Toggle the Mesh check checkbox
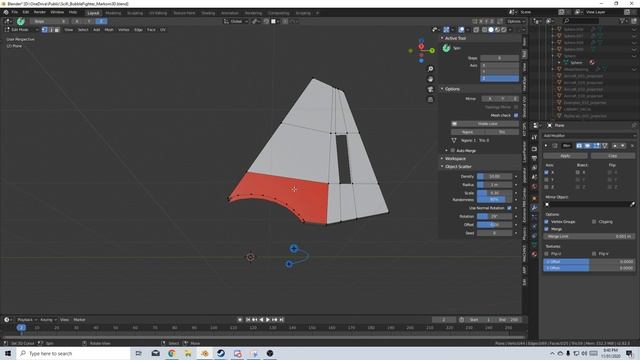The width and height of the screenshot is (640, 360). coord(516,116)
